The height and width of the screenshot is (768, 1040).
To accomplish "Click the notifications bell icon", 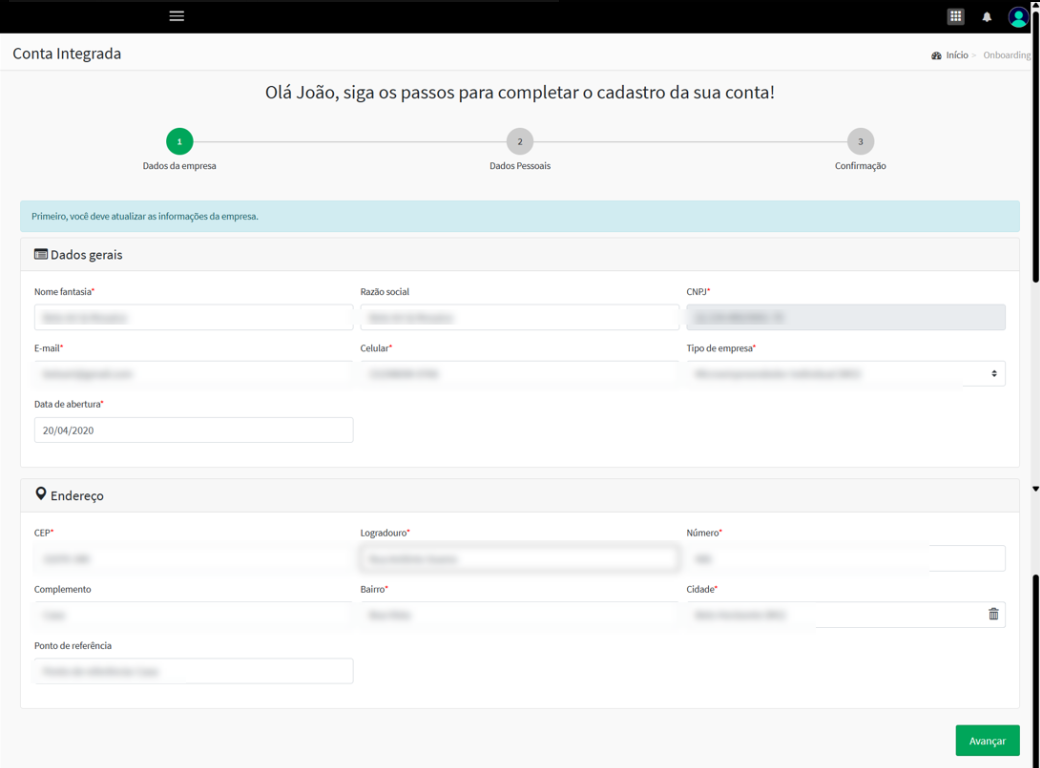I will click(987, 17).
